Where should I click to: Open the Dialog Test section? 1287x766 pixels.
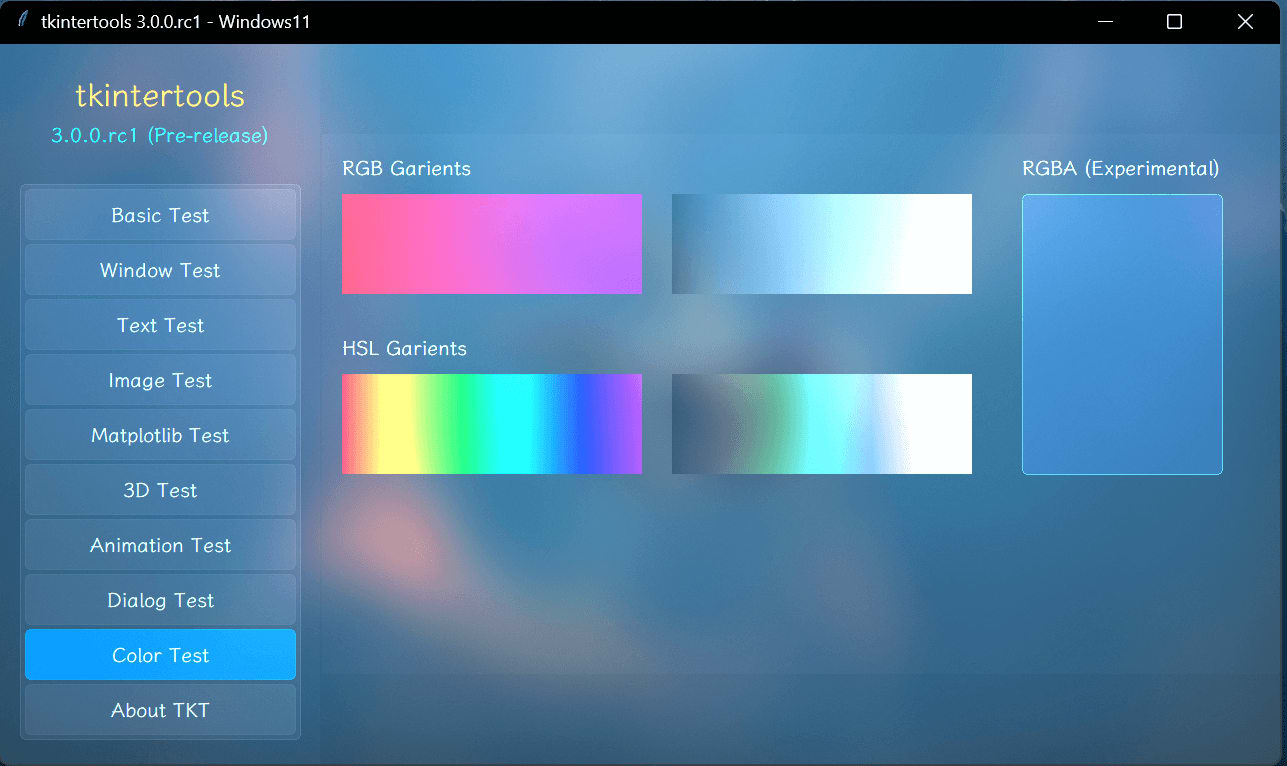click(160, 600)
